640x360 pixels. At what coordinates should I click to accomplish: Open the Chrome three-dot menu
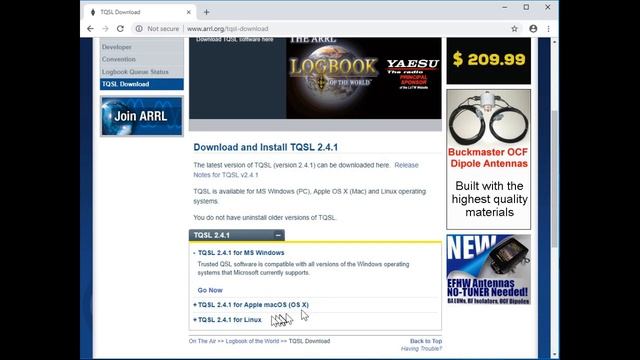pyautogui.click(x=548, y=29)
